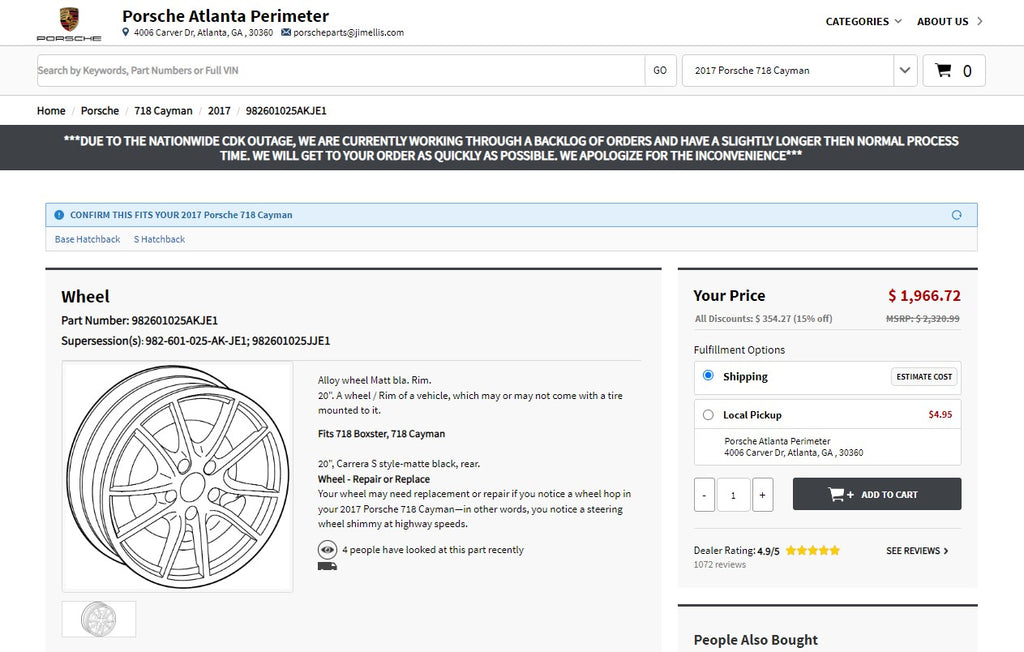Click the GO search button

pos(660,71)
